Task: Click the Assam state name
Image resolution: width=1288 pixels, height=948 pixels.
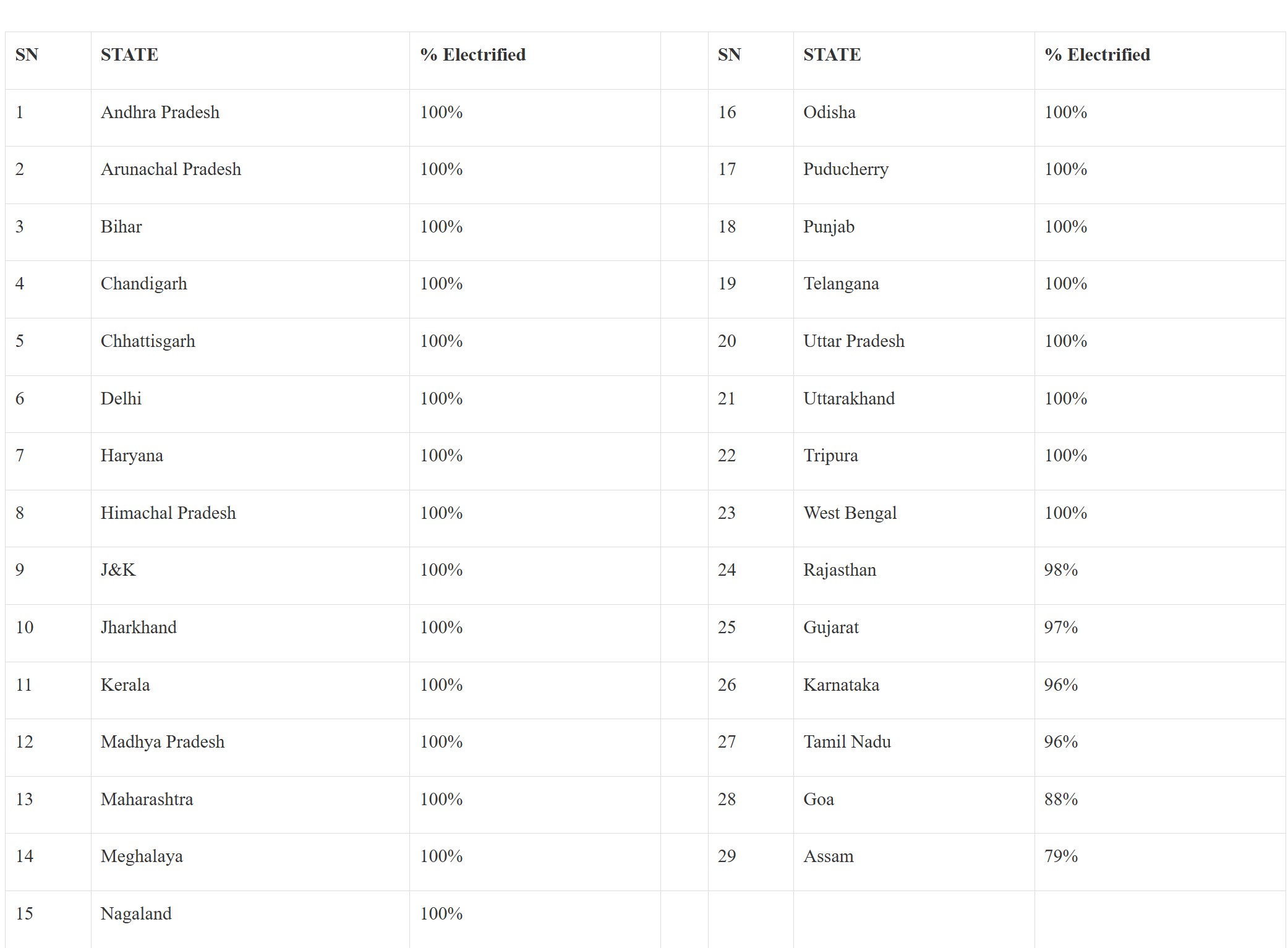Action: click(828, 856)
